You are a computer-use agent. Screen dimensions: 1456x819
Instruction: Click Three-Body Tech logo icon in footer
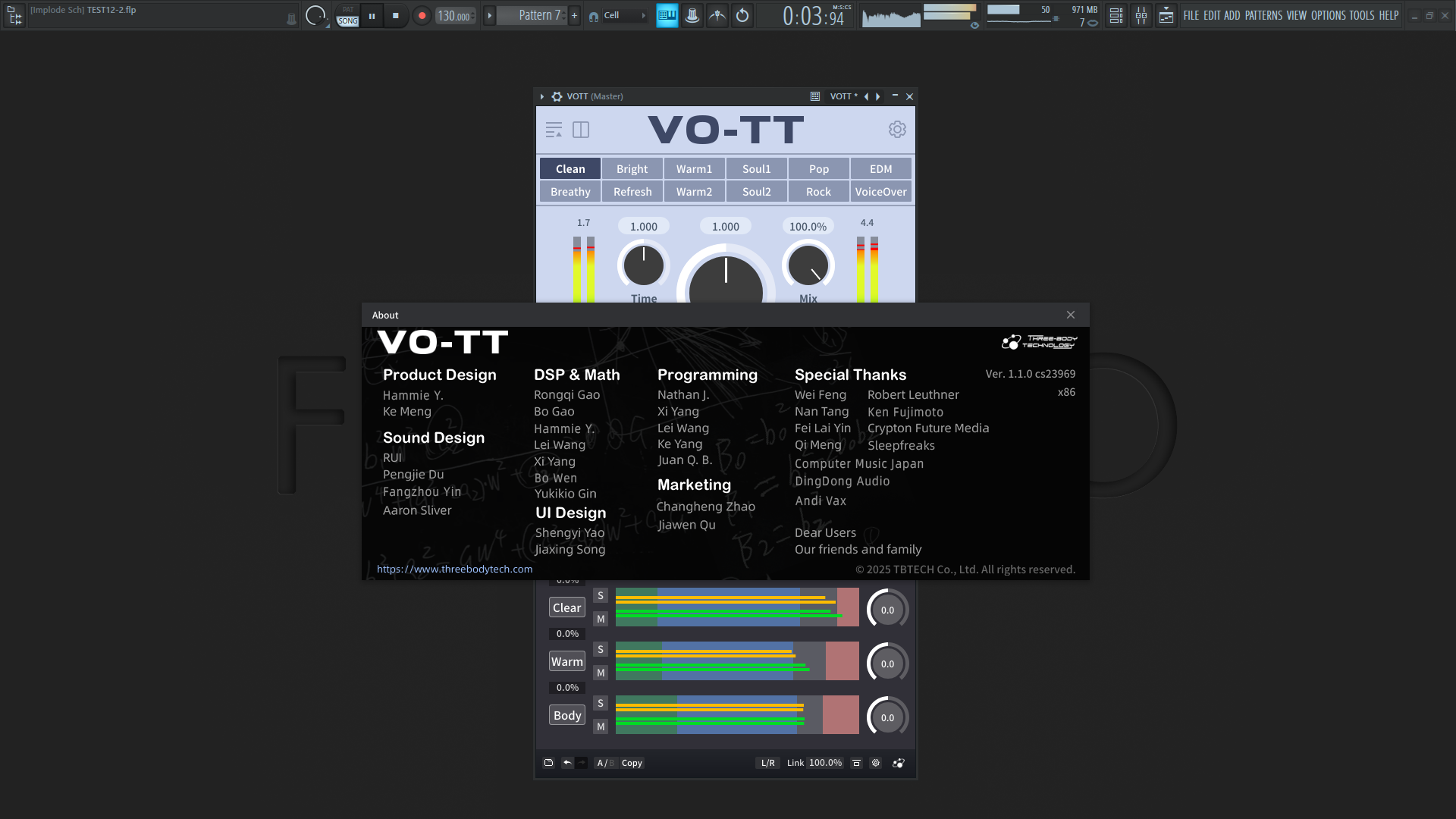[899, 763]
